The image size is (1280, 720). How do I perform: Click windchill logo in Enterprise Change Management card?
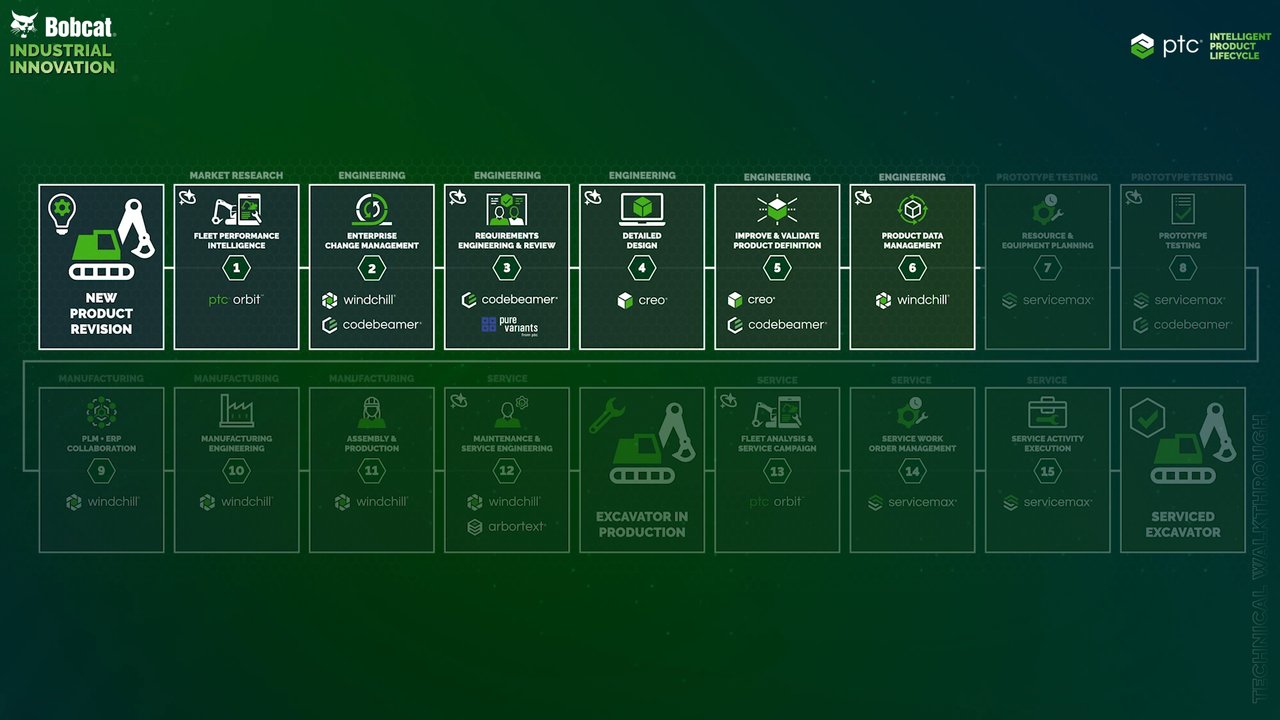[359, 299]
